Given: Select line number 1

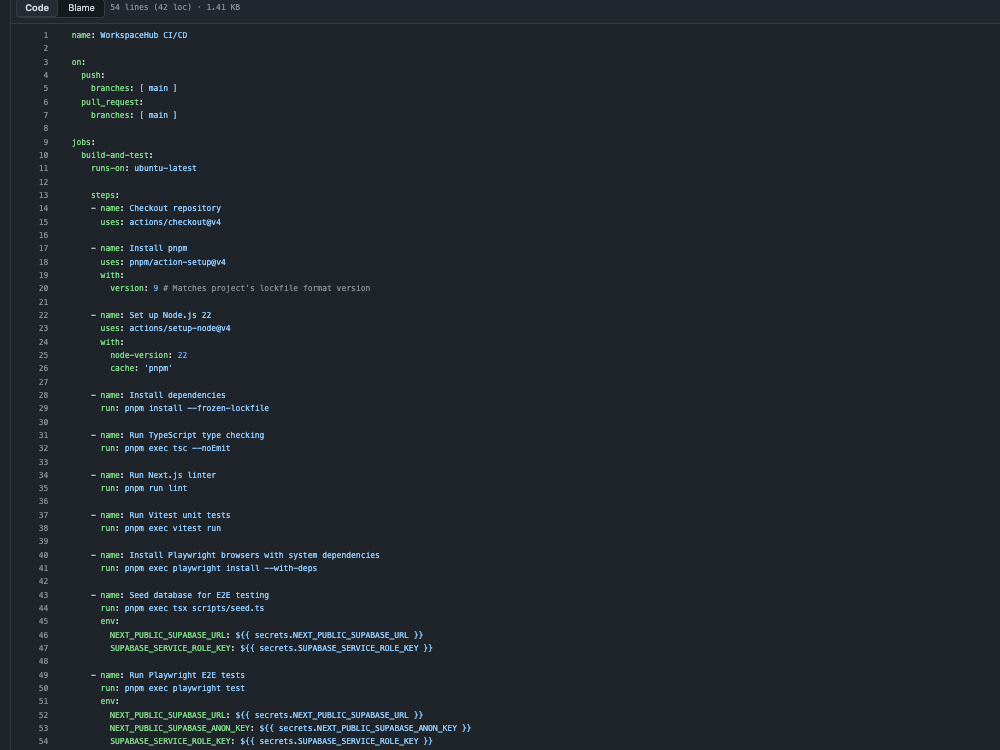Looking at the screenshot, I should [45, 35].
